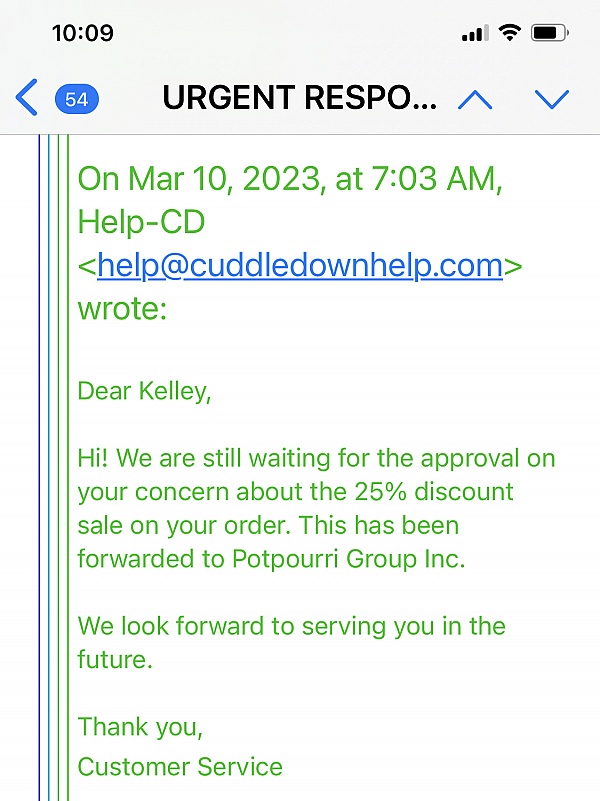The width and height of the screenshot is (600, 801).
Task: Tap the quote level indent bars
Action: (x=54, y=467)
